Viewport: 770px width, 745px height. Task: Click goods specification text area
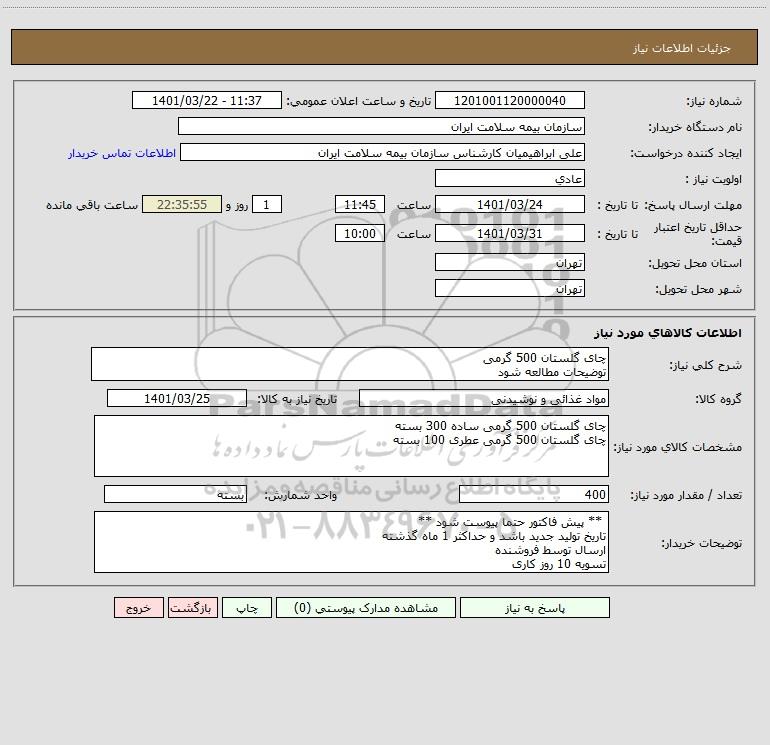[x=351, y=446]
